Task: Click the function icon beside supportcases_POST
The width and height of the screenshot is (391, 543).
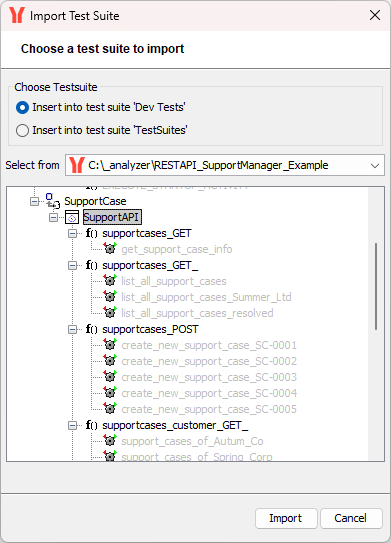Action: [92, 329]
